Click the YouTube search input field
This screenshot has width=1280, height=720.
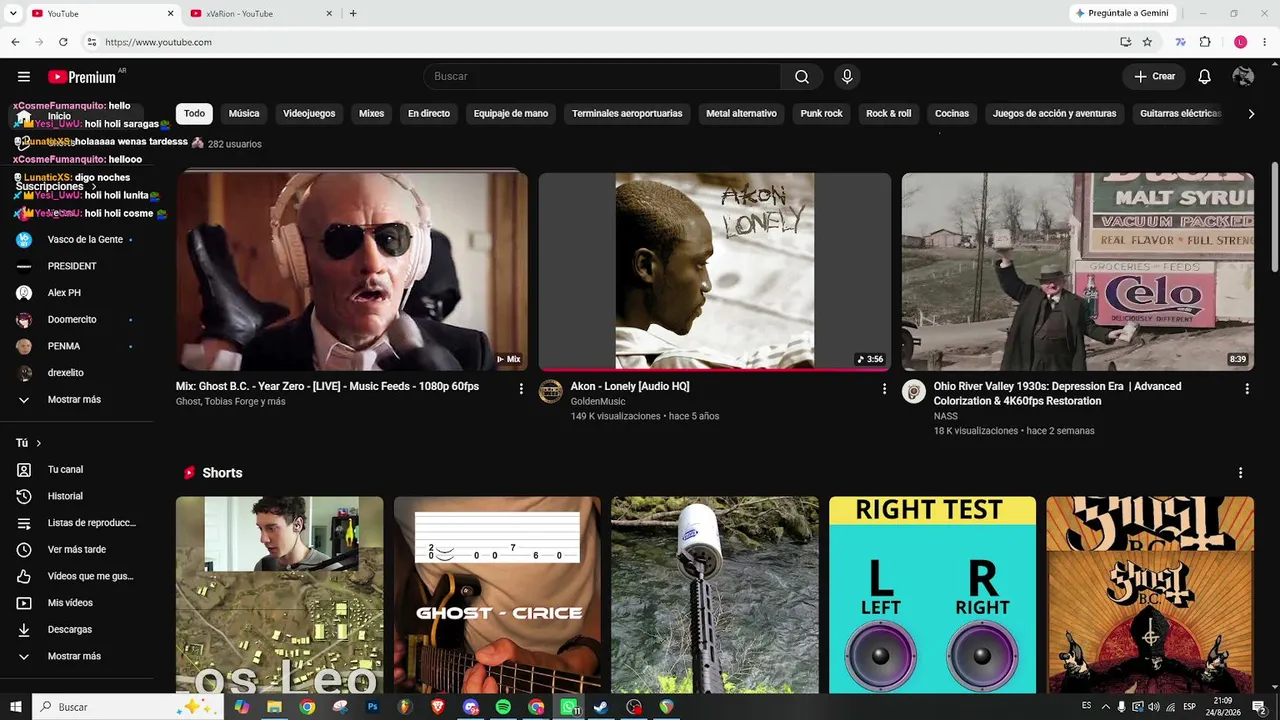click(x=602, y=77)
